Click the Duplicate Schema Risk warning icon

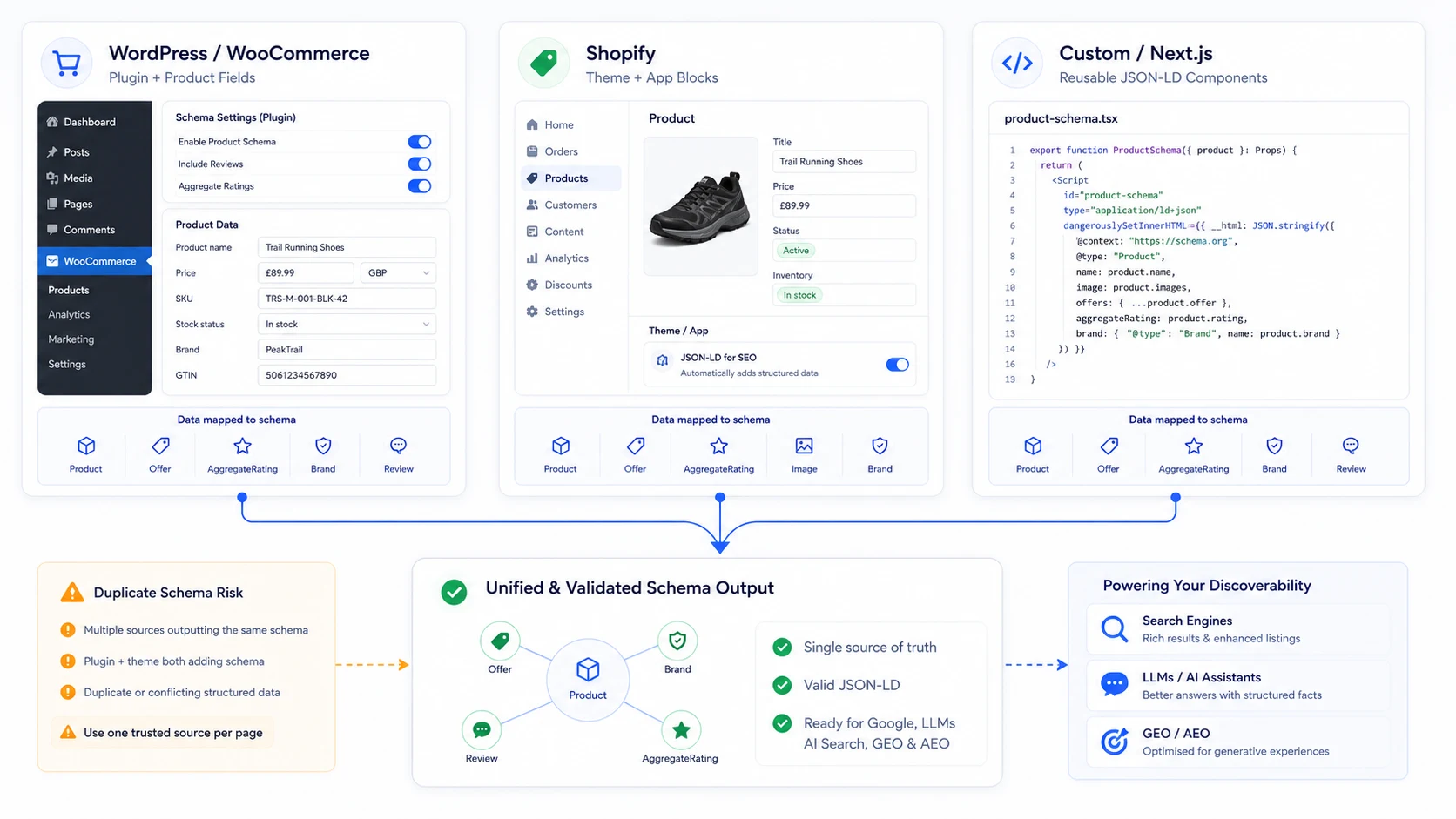72,593
